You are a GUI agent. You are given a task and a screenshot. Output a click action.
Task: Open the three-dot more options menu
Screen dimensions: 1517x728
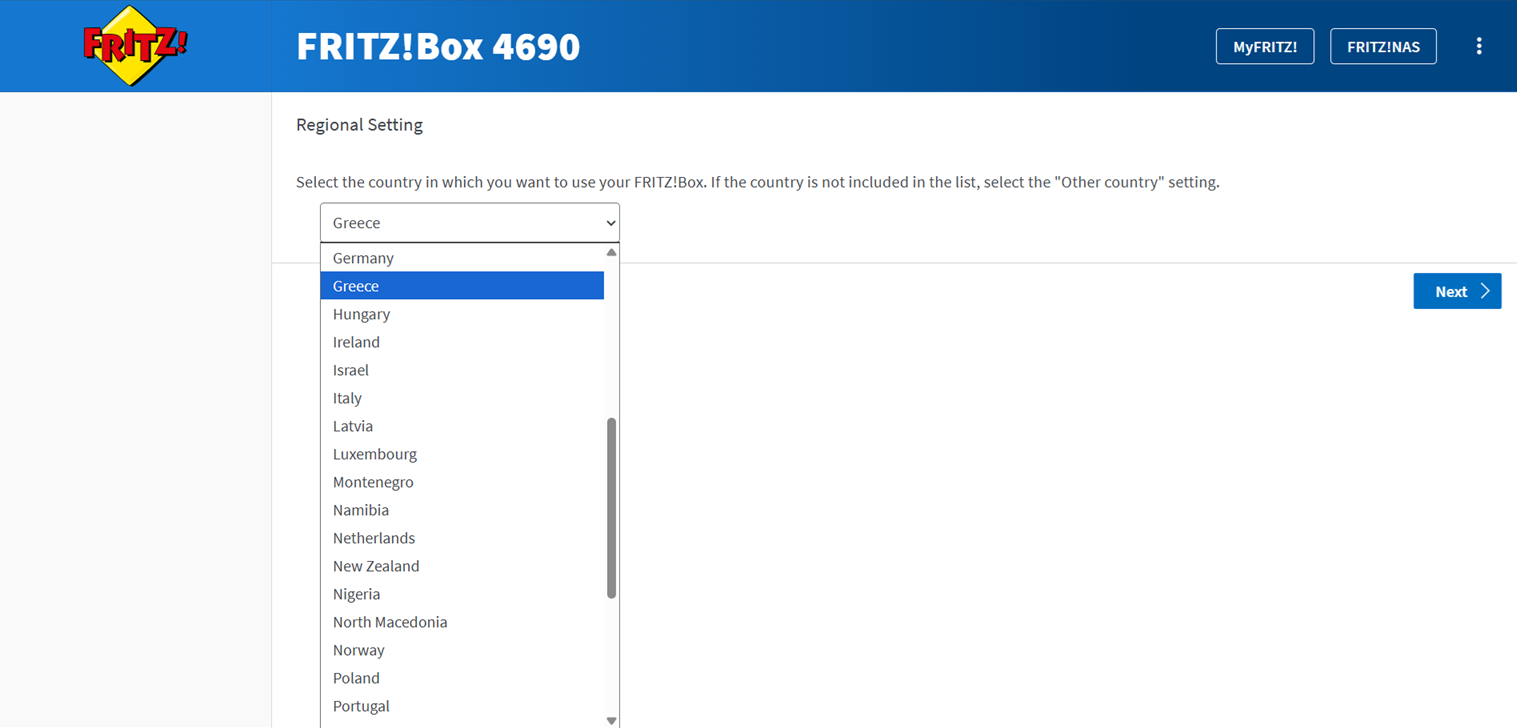(1479, 46)
